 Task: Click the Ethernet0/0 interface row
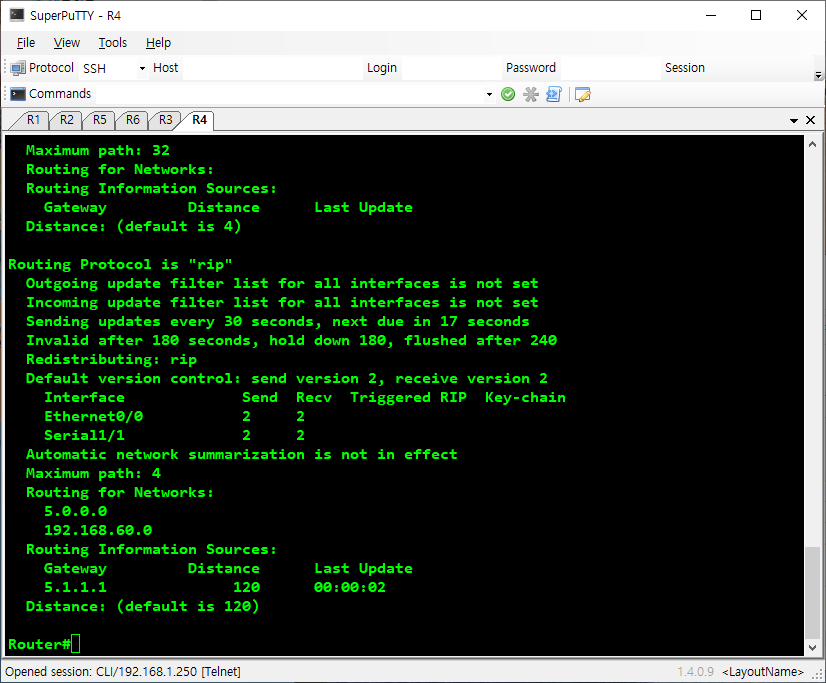(x=174, y=417)
